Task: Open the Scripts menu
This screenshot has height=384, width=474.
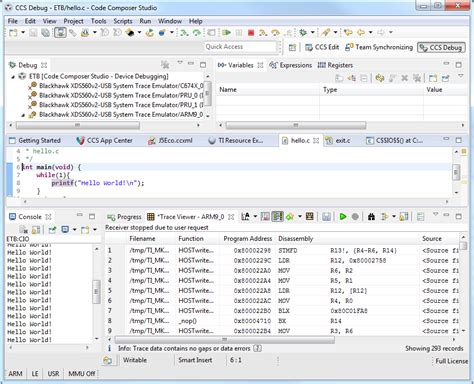Action: pyautogui.click(x=123, y=21)
